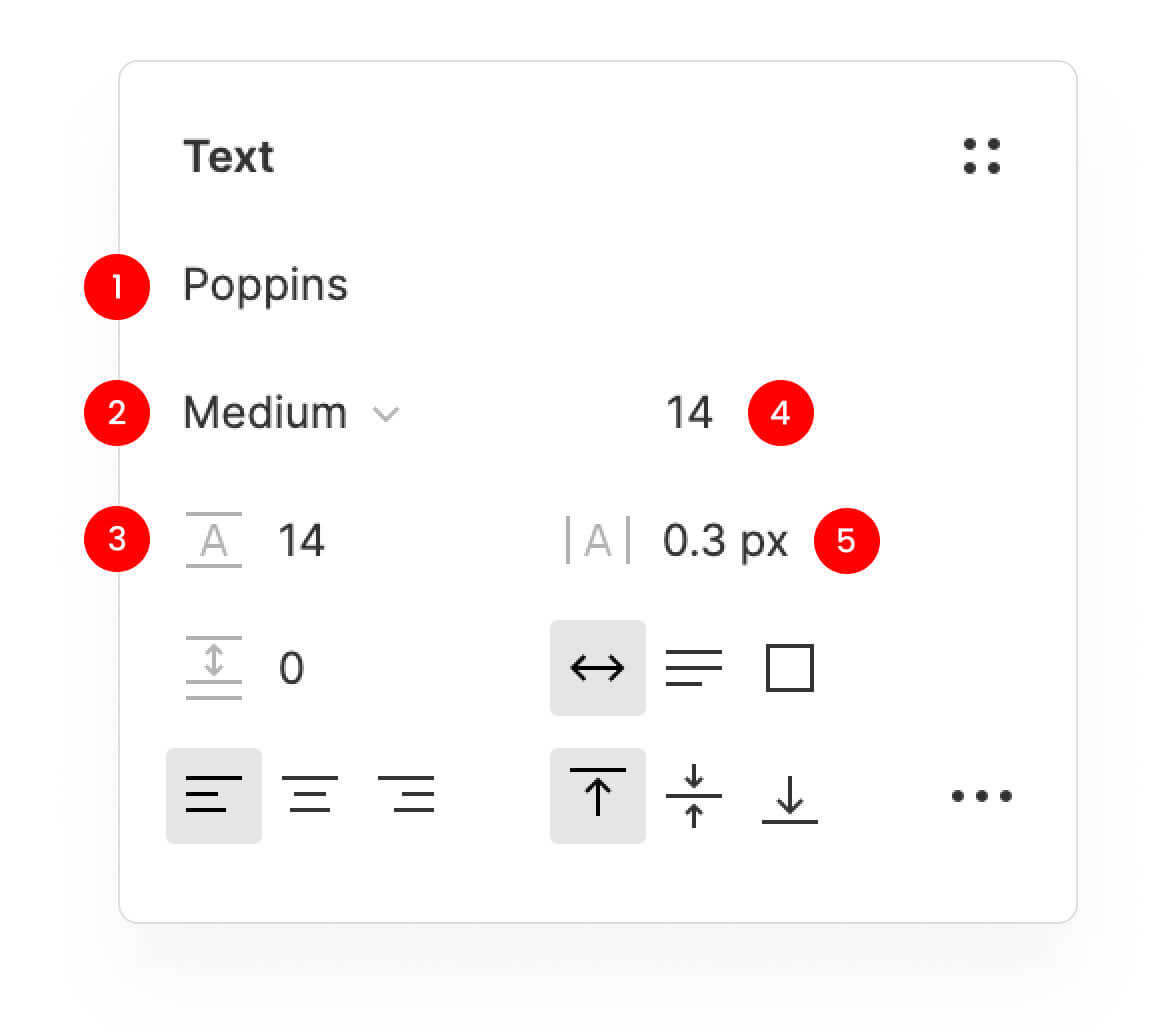Viewport: 1162px width, 1028px height.
Task: Open the three-dot type details menu
Action: point(982,796)
